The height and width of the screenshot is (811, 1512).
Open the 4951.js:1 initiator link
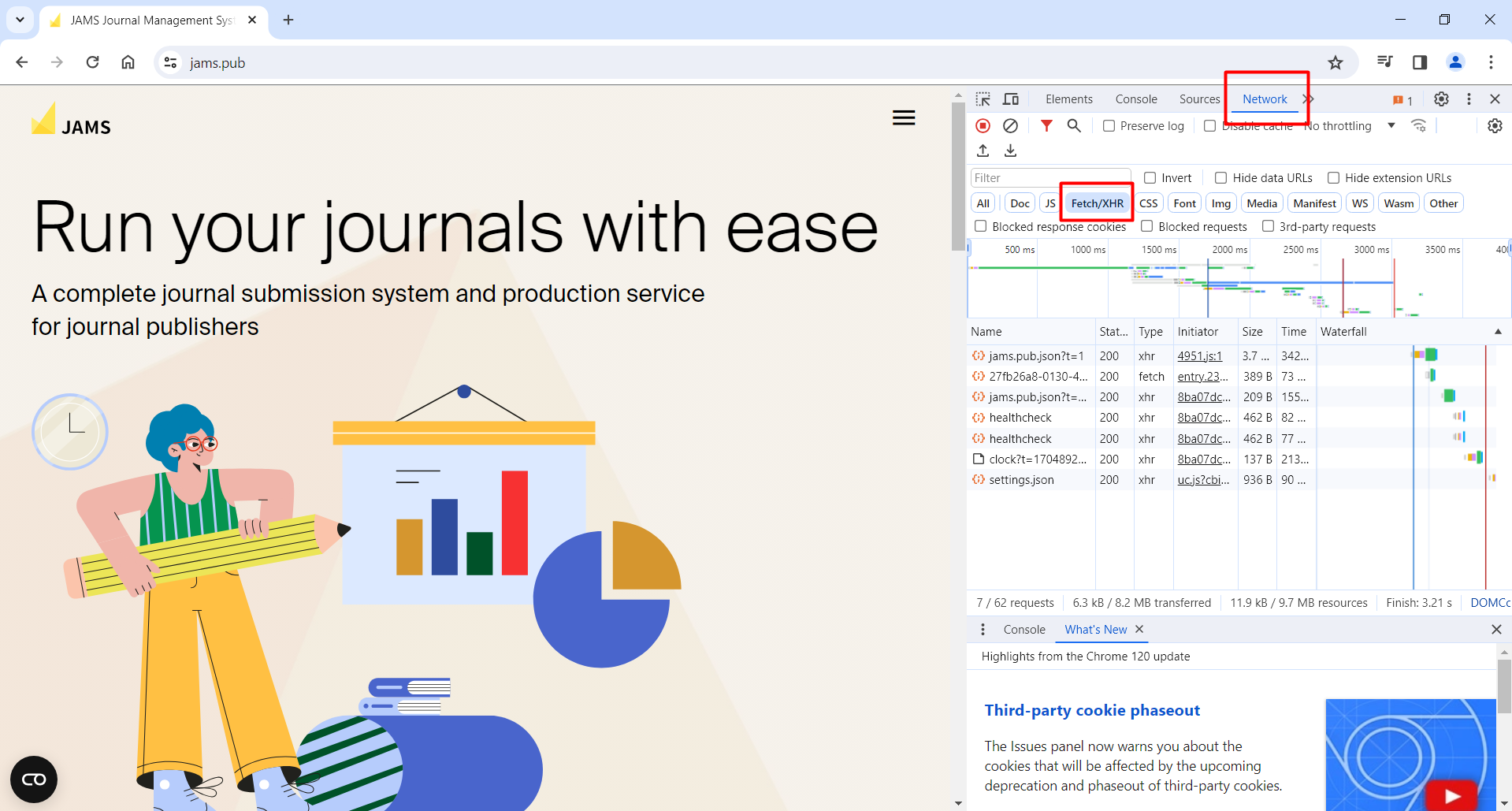1199,356
